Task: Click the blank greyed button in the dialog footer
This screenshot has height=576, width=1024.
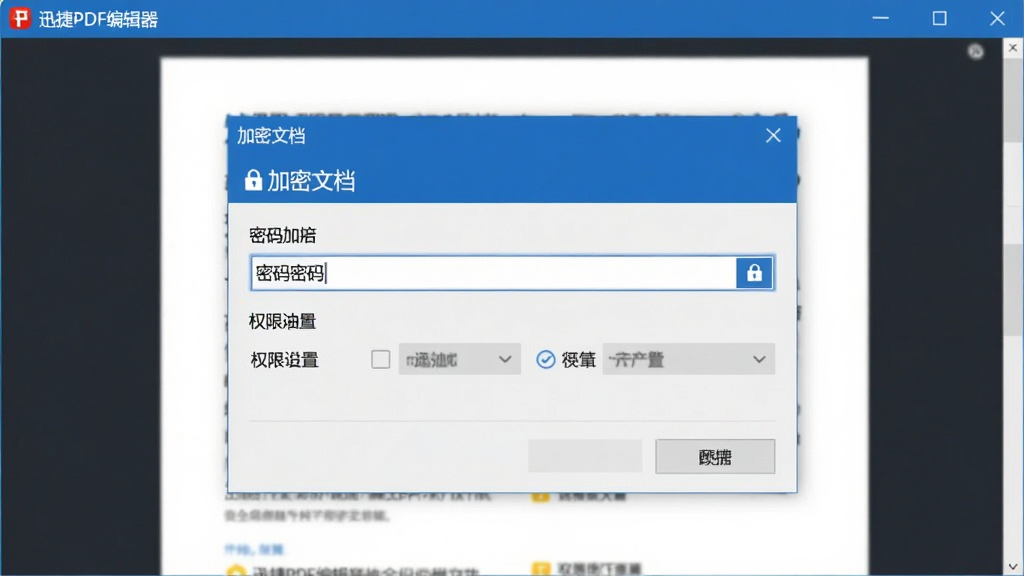Action: click(x=585, y=456)
